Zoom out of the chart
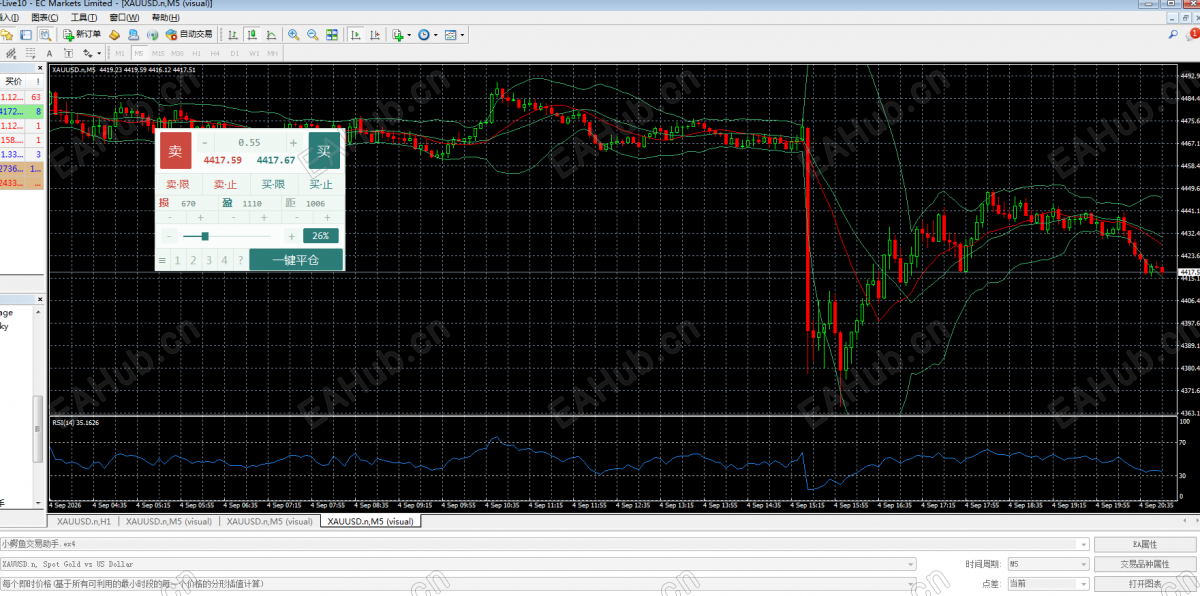The height and width of the screenshot is (596, 1200). click(x=313, y=34)
